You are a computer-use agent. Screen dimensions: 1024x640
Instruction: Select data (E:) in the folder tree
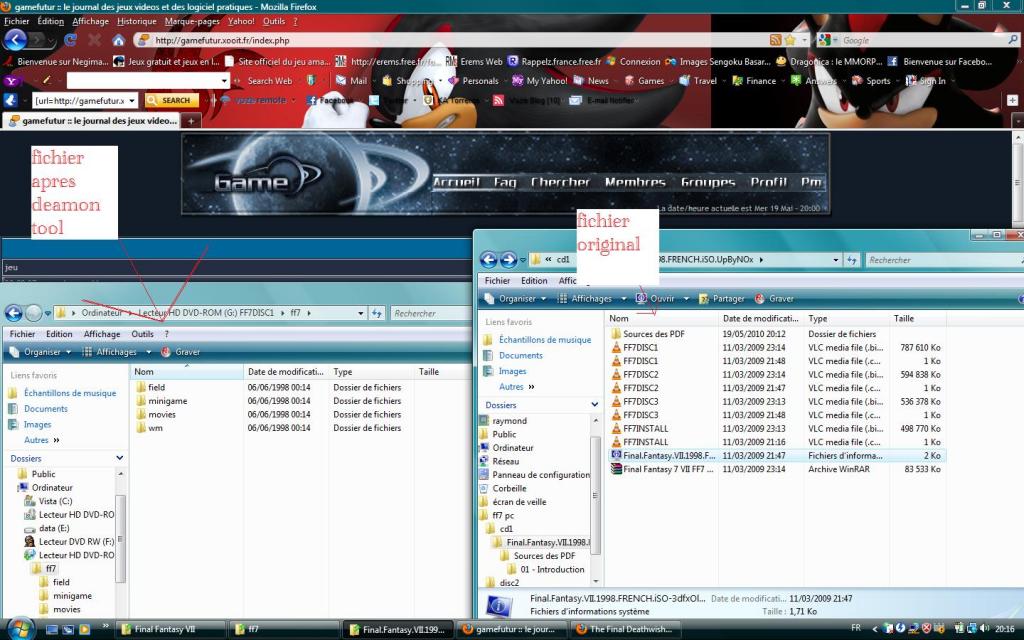click(54, 528)
